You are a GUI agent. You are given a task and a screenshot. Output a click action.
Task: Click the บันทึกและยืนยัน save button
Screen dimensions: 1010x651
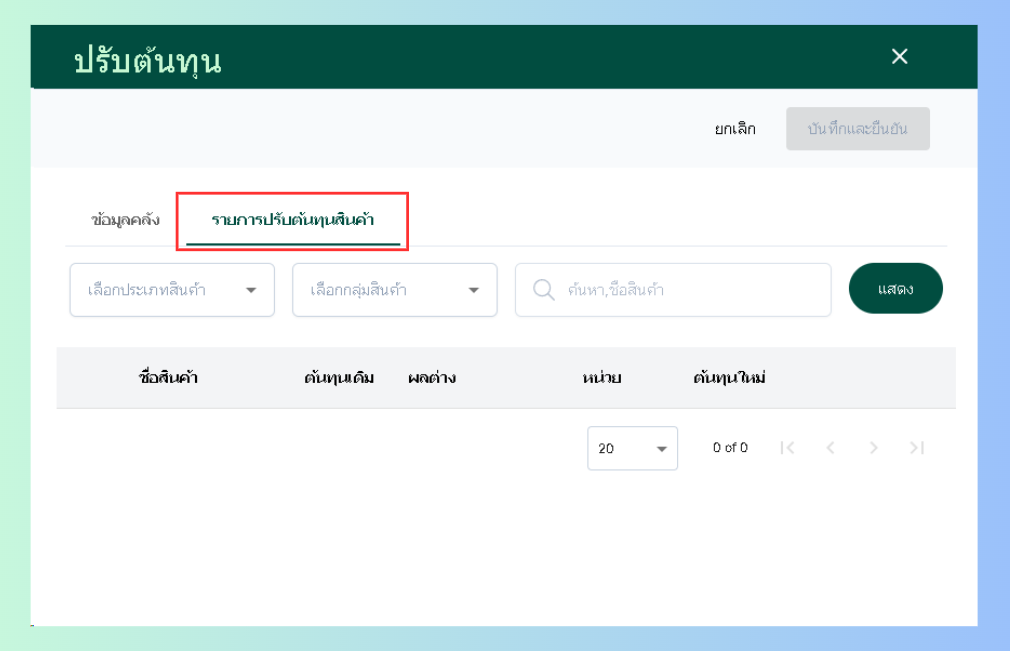click(x=857, y=129)
